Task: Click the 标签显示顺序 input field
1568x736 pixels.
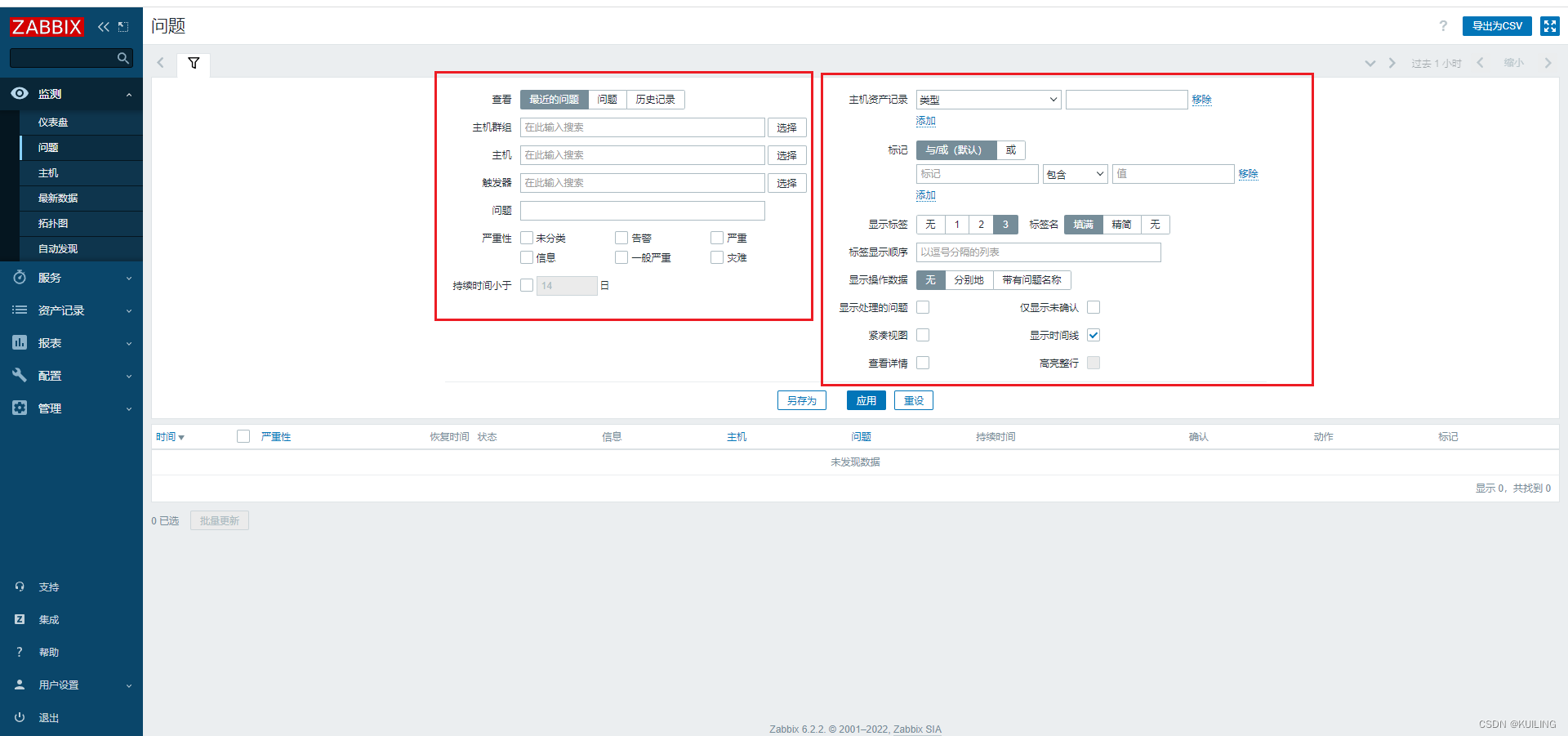Action: tap(1038, 252)
